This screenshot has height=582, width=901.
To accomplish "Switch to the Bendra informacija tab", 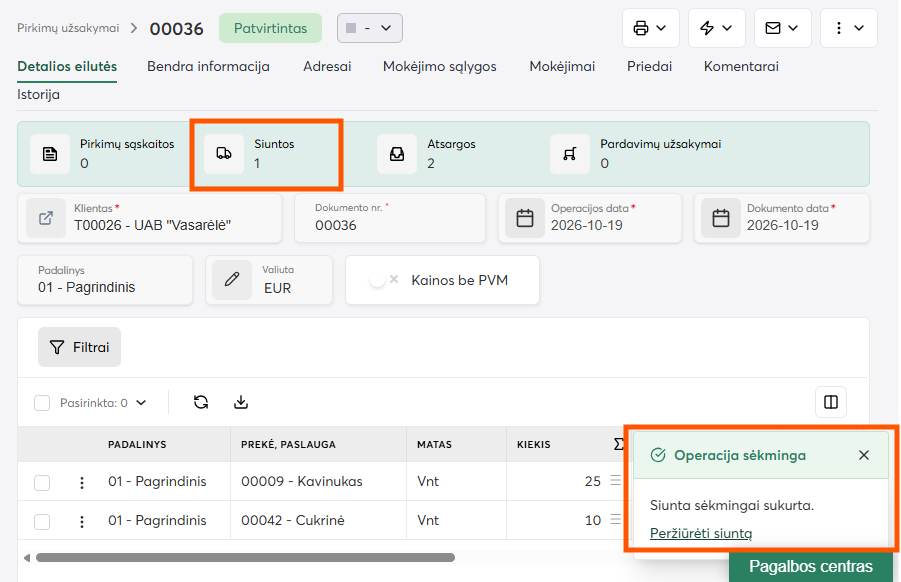I will [x=208, y=66].
